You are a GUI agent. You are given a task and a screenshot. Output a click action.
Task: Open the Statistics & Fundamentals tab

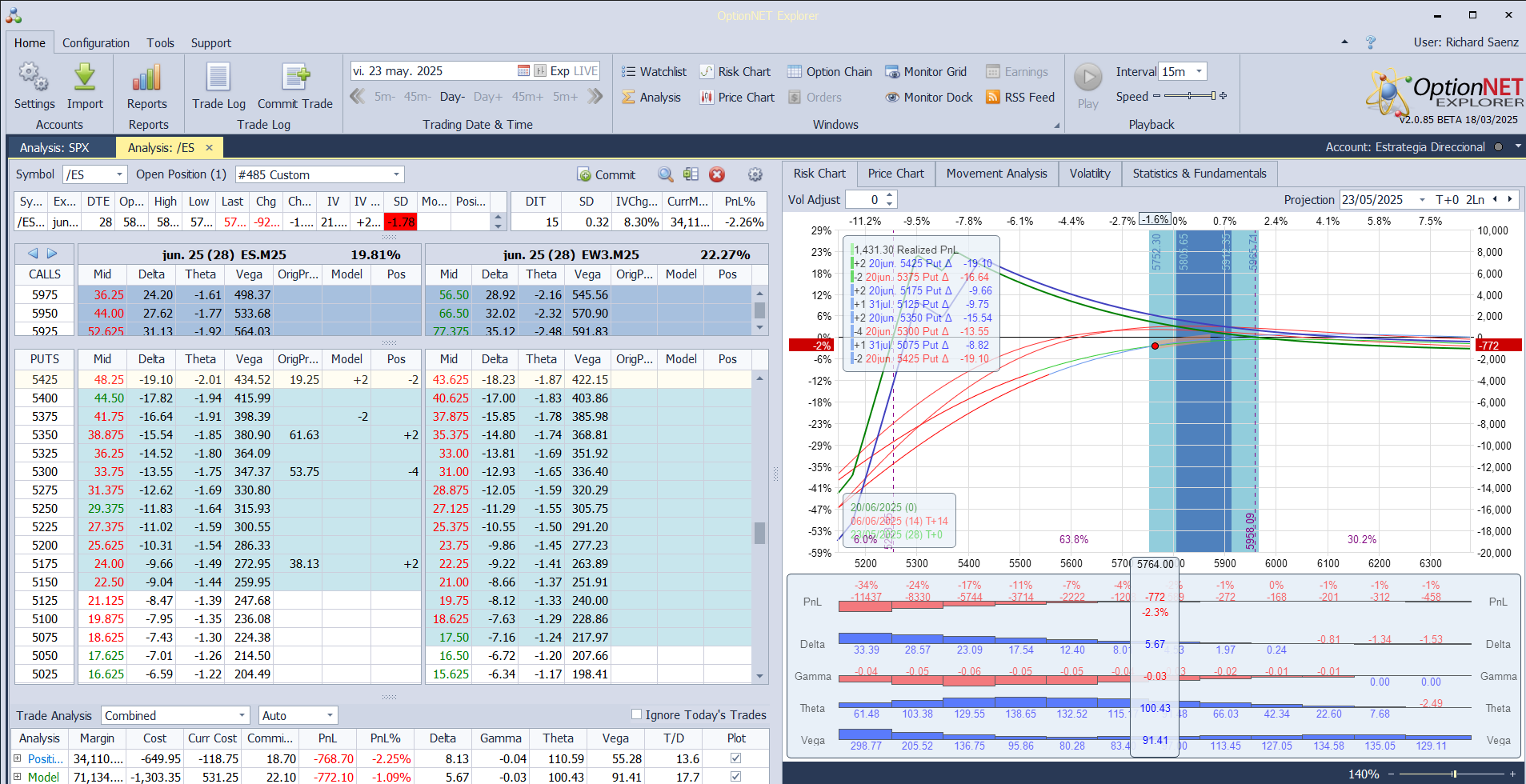(x=1200, y=174)
